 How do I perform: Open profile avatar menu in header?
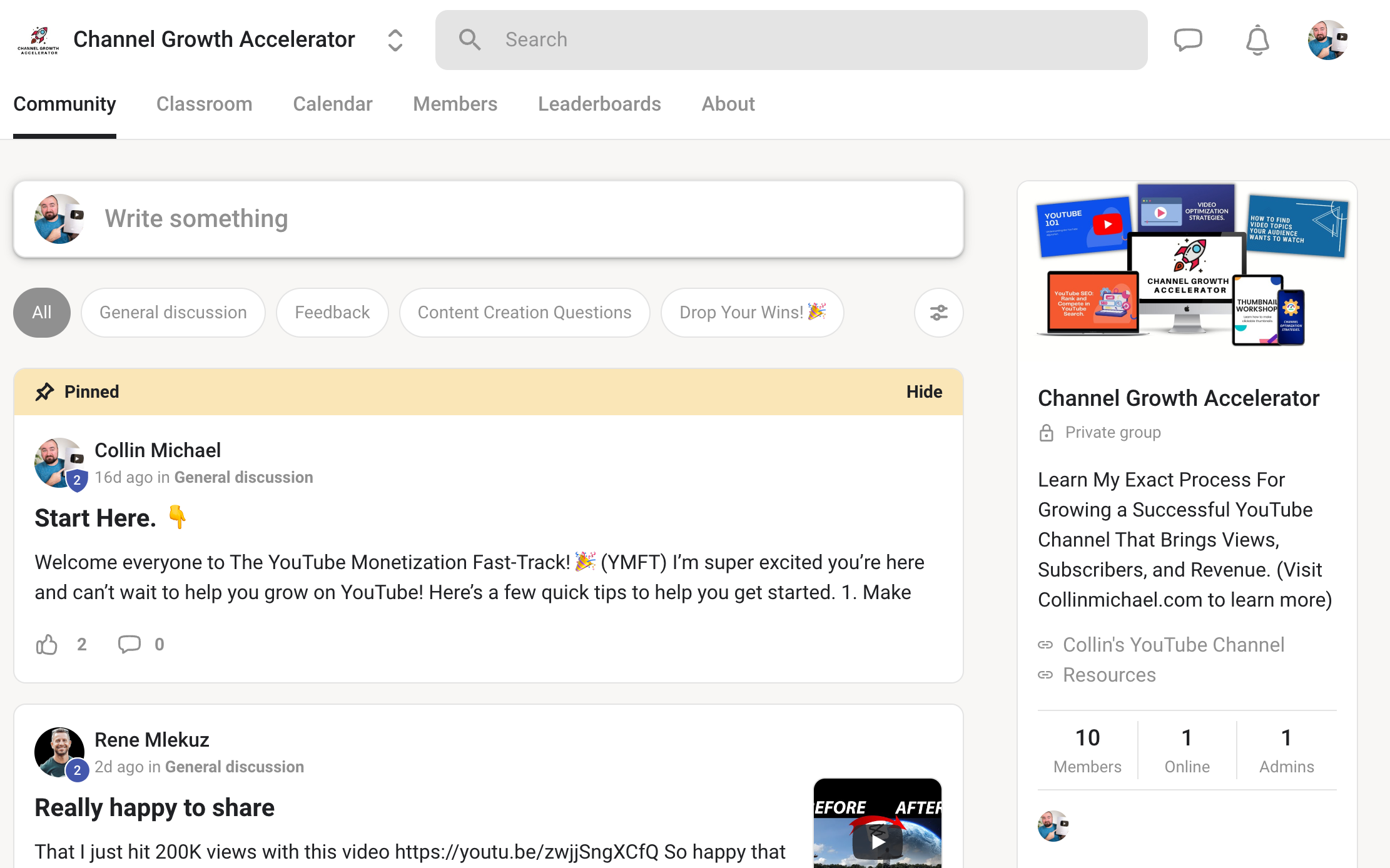click(x=1327, y=40)
